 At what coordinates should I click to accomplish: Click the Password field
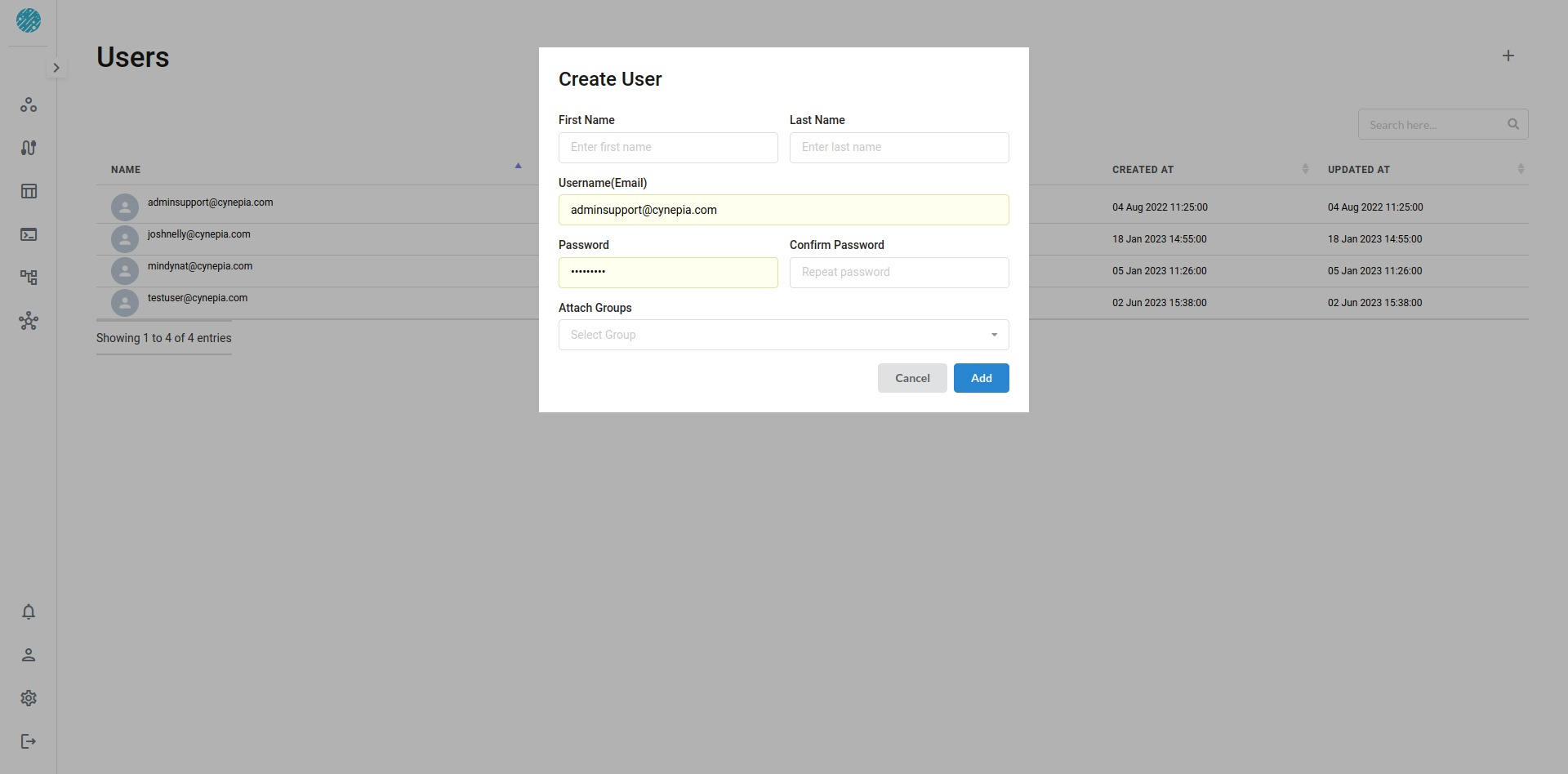click(668, 273)
